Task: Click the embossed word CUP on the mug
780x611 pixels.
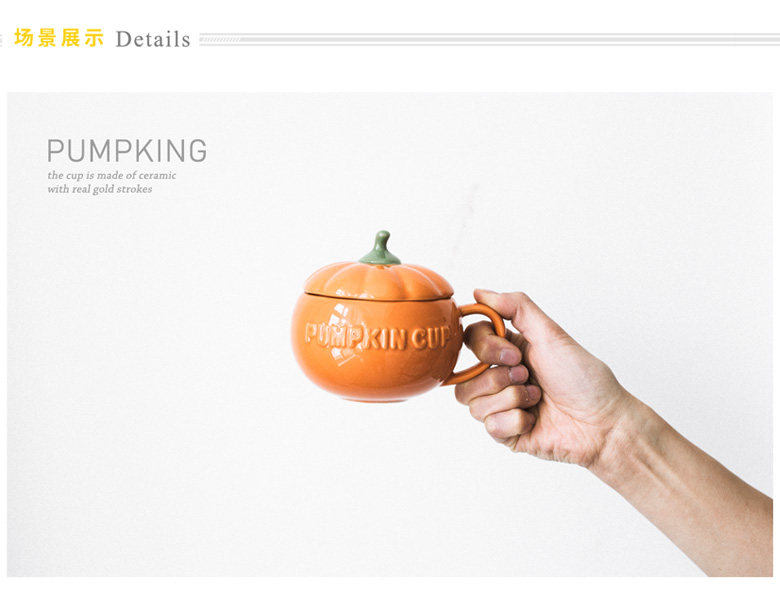Action: (431, 336)
